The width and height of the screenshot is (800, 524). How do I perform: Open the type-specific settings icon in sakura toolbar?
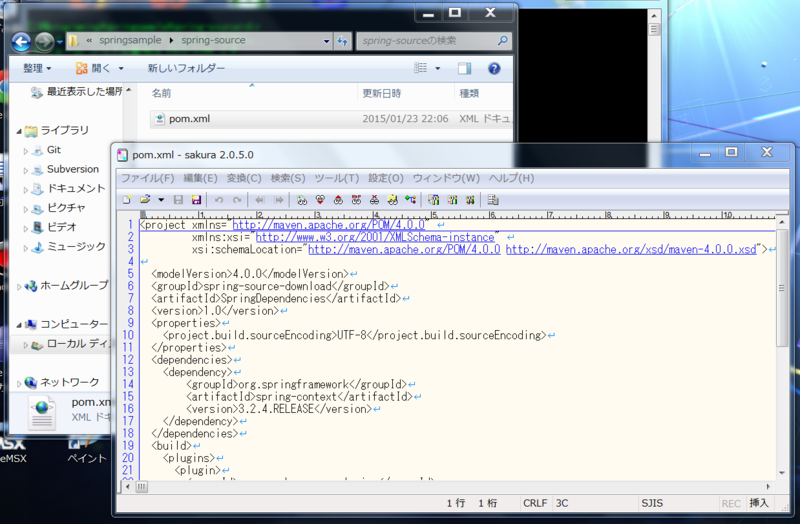(x=452, y=199)
